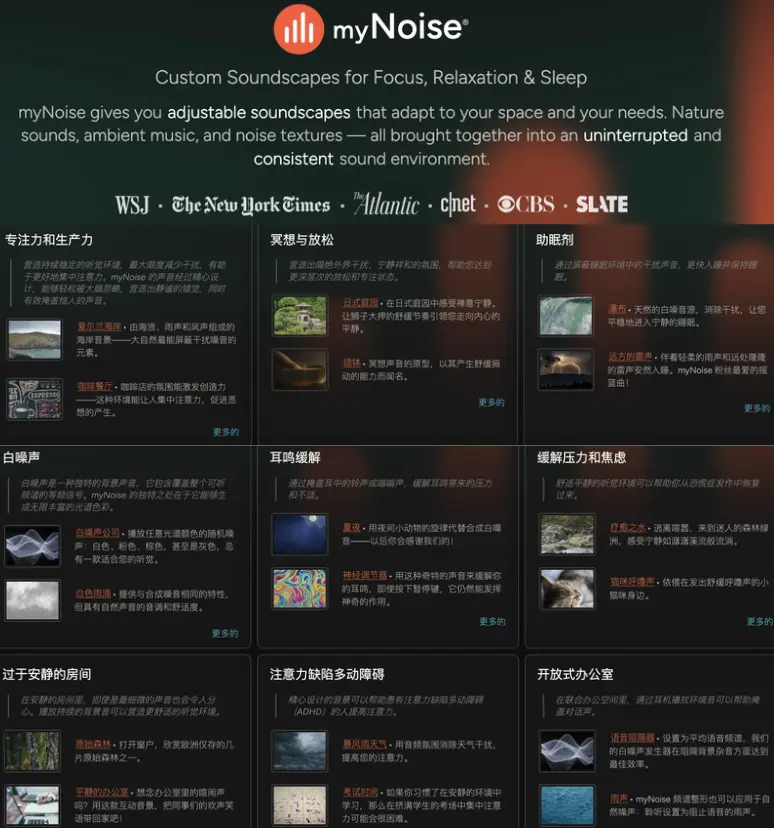Open the colorful psychedelic swirl thumbnail

pos(300,589)
